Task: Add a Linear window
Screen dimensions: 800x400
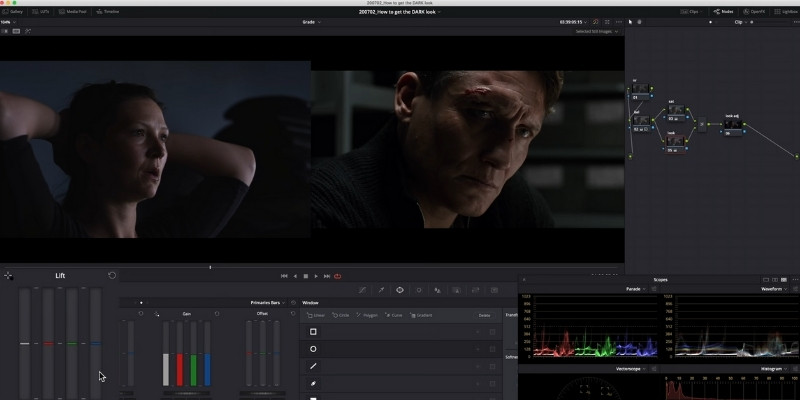Action: coord(316,315)
